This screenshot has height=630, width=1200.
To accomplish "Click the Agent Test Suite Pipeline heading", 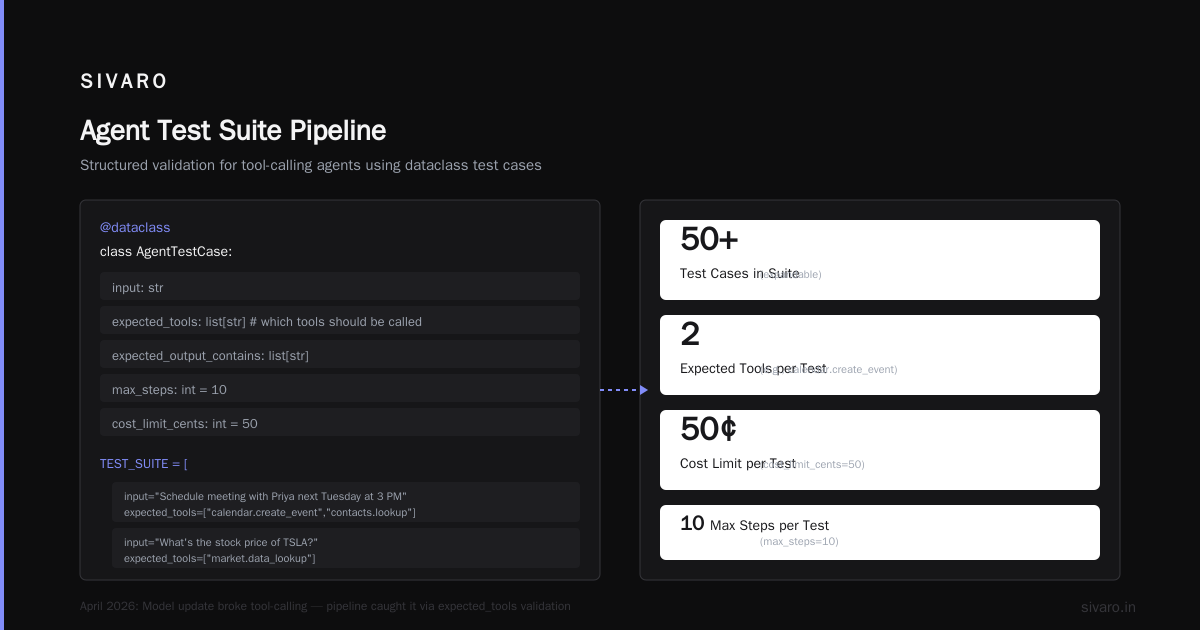I will click(x=233, y=131).
